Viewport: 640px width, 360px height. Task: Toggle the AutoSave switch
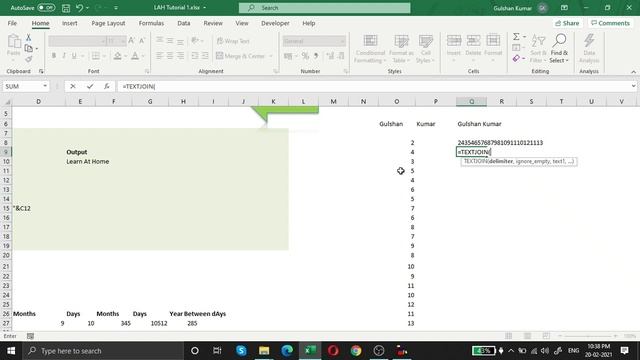point(46,8)
